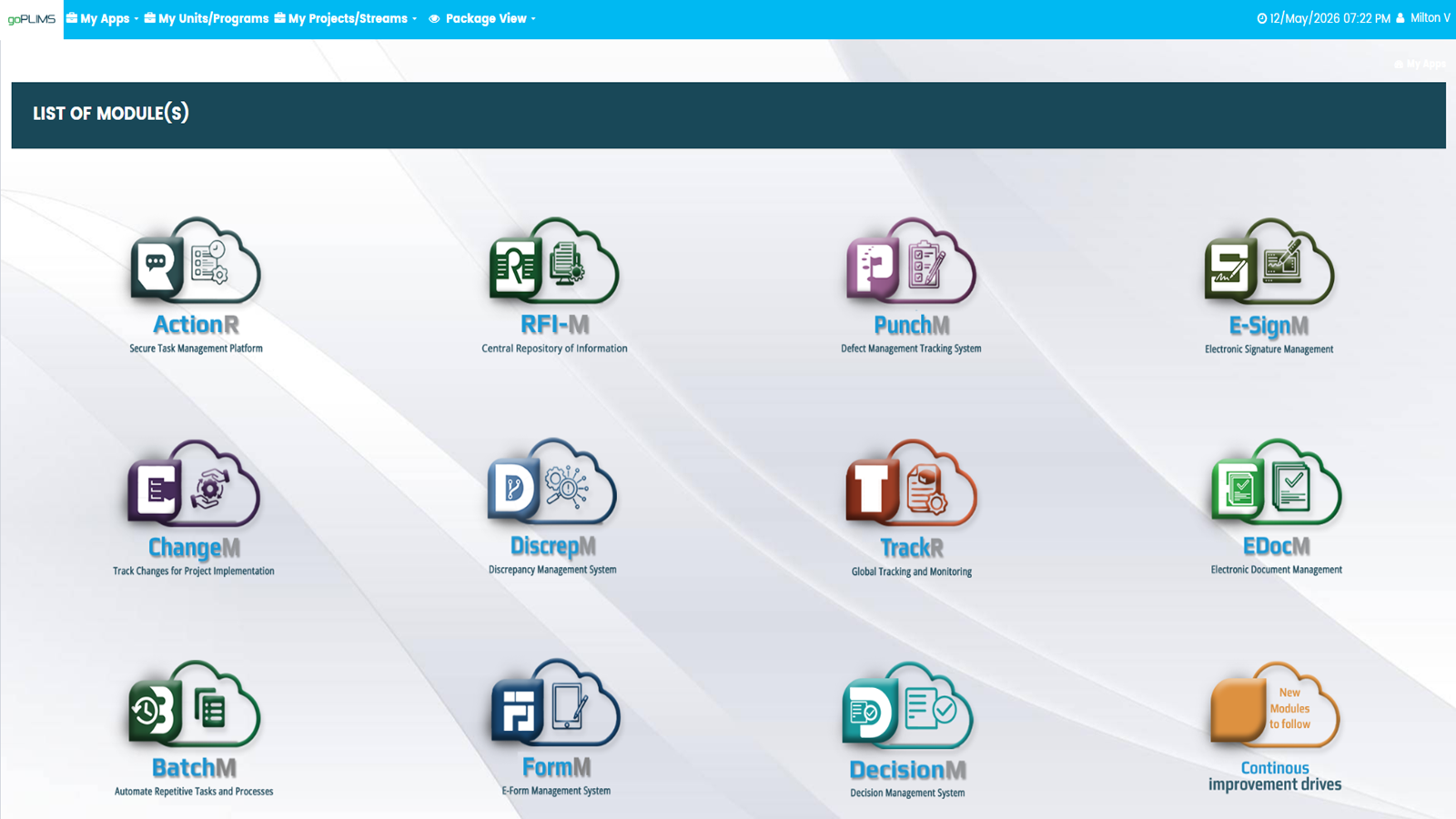Open the ActionR module cloud icon
Image resolution: width=1456 pixels, height=819 pixels.
pos(196,260)
